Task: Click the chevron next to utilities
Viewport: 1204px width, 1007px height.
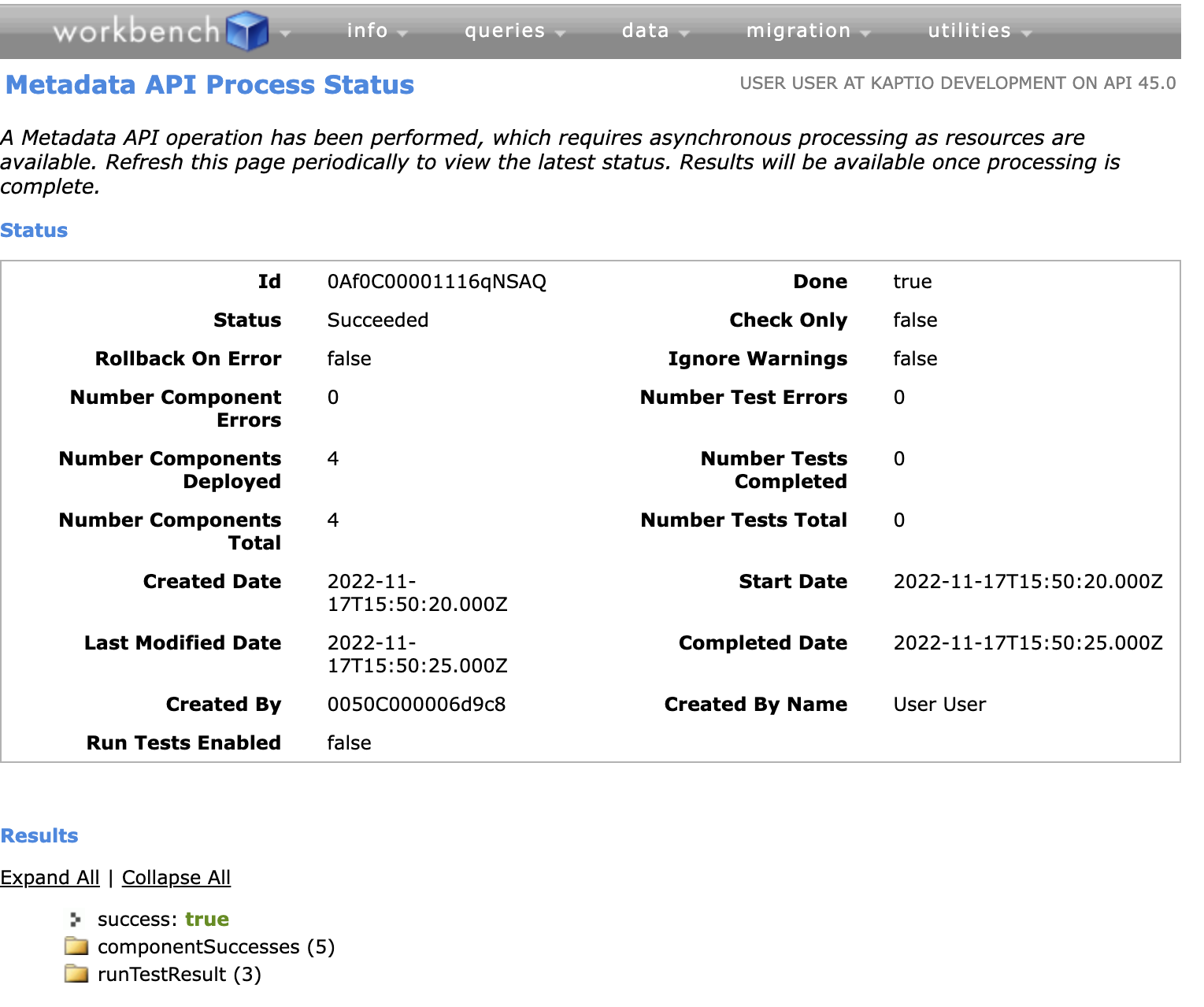Action: tap(1025, 33)
